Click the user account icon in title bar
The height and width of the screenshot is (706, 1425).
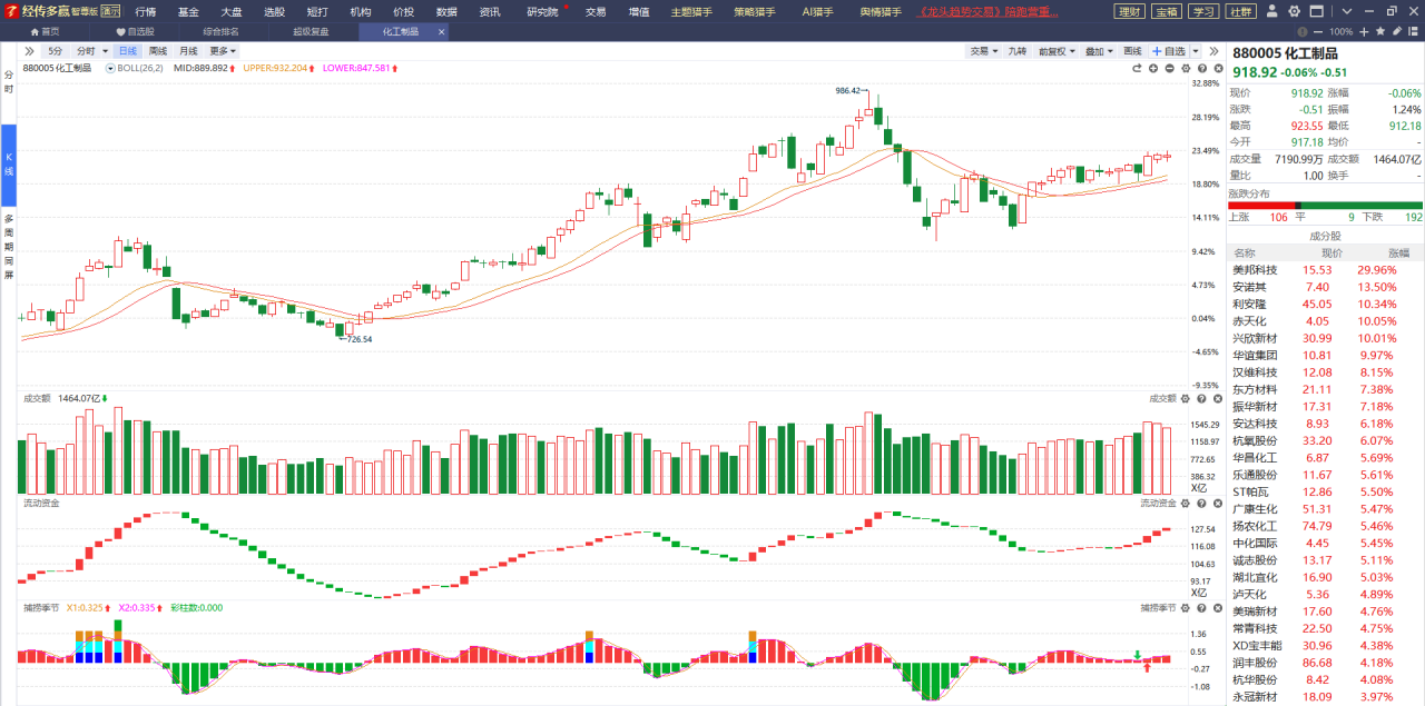pyautogui.click(x=1271, y=12)
